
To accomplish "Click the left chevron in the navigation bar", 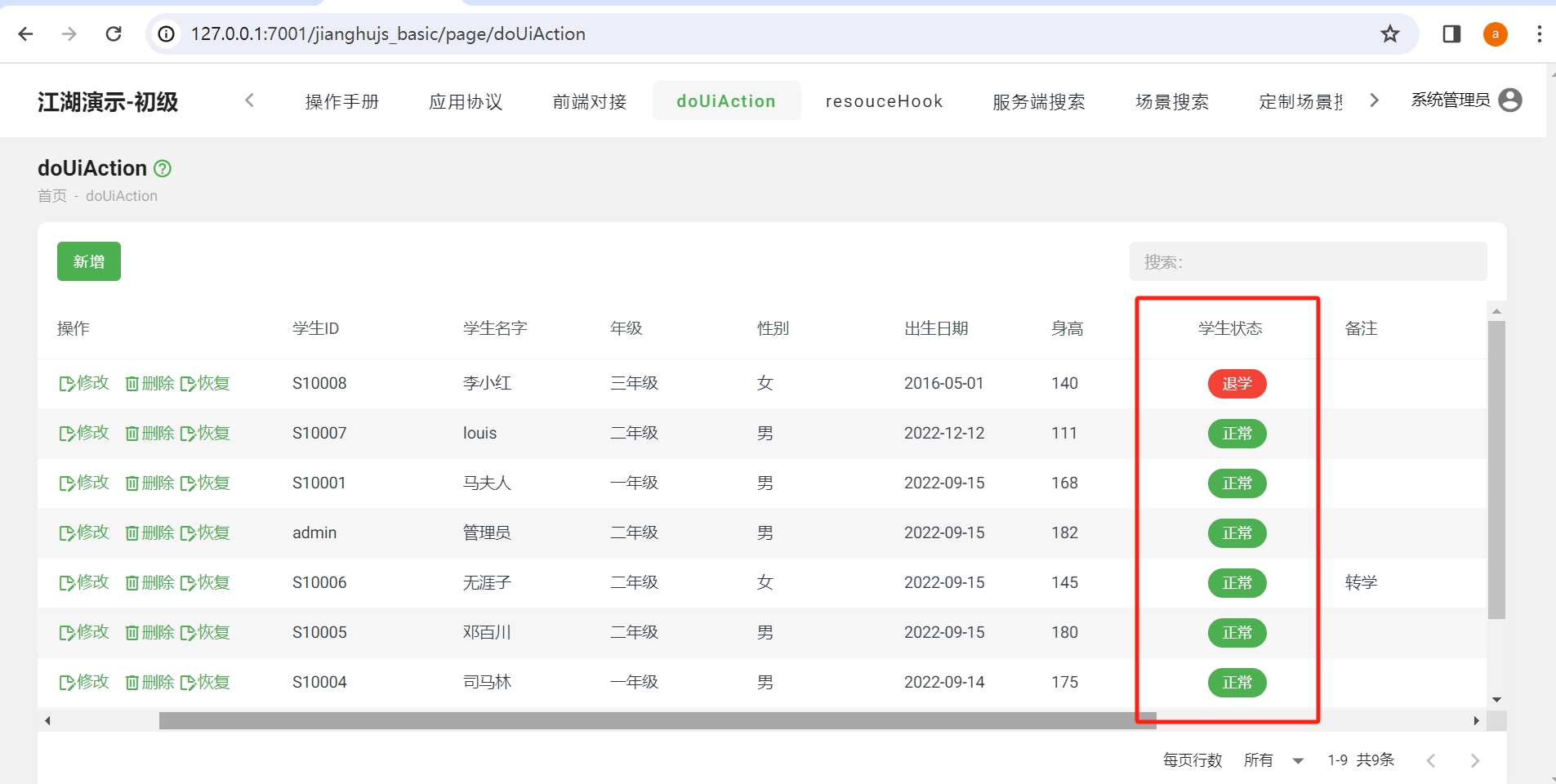I will [250, 100].
